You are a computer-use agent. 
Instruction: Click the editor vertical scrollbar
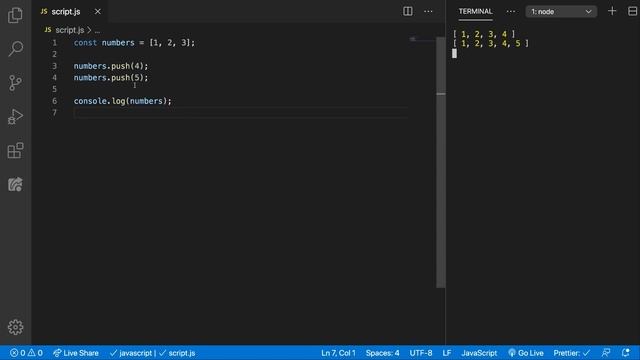(440, 162)
